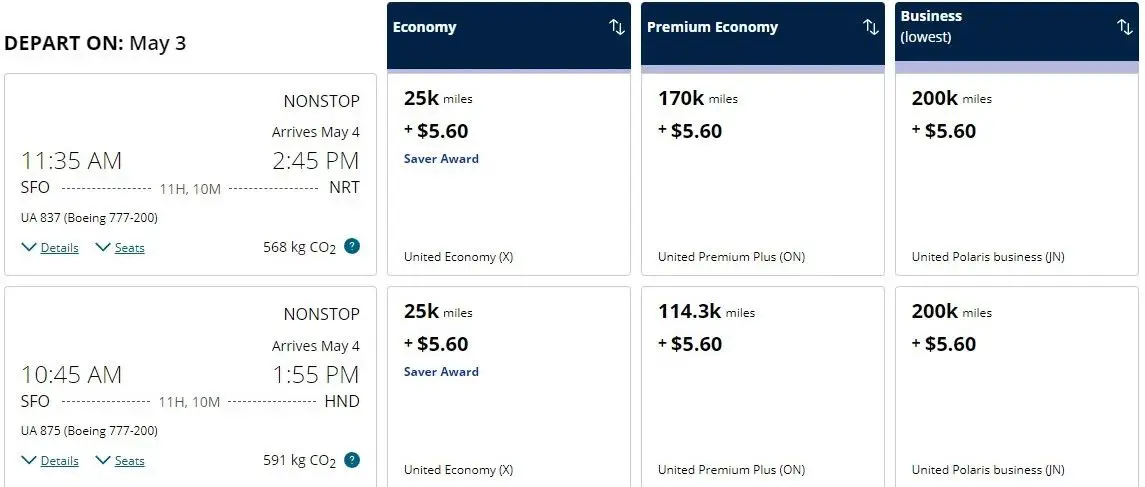Open CO2 info icon for UA 837
Screen dimensions: 1145x487
coord(352,246)
